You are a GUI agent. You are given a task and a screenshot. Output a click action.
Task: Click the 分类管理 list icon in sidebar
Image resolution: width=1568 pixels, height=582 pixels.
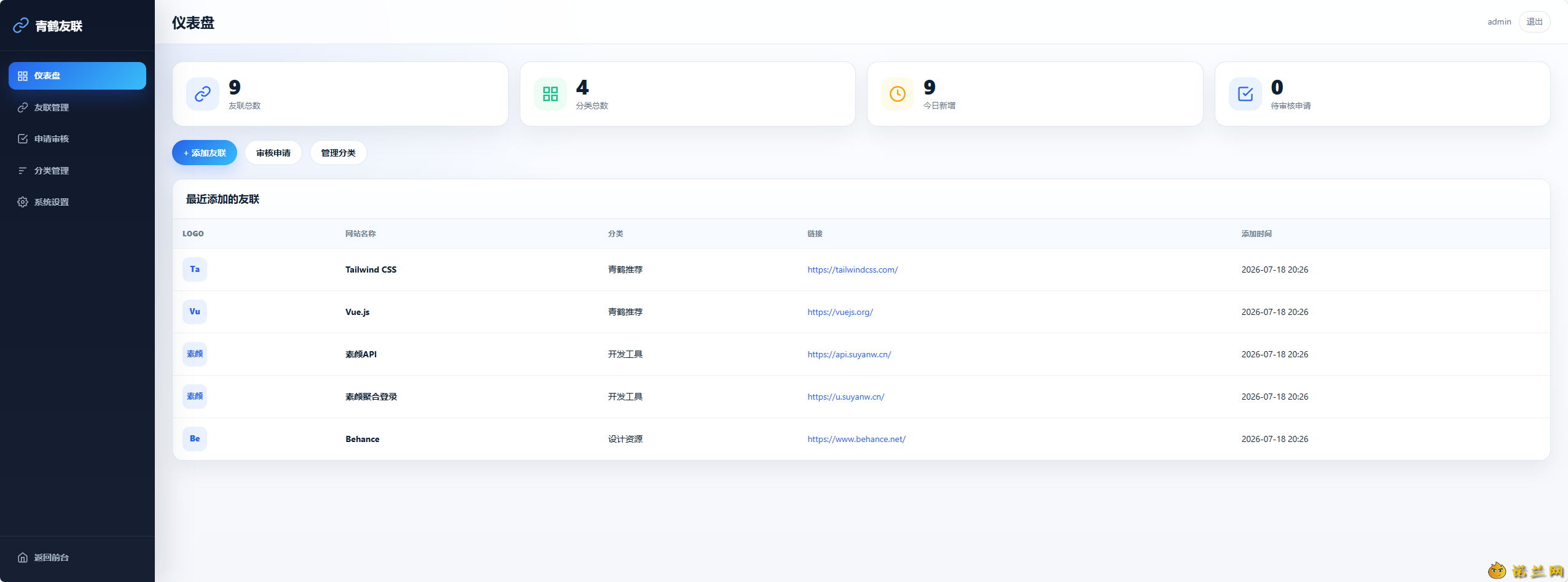tap(23, 171)
